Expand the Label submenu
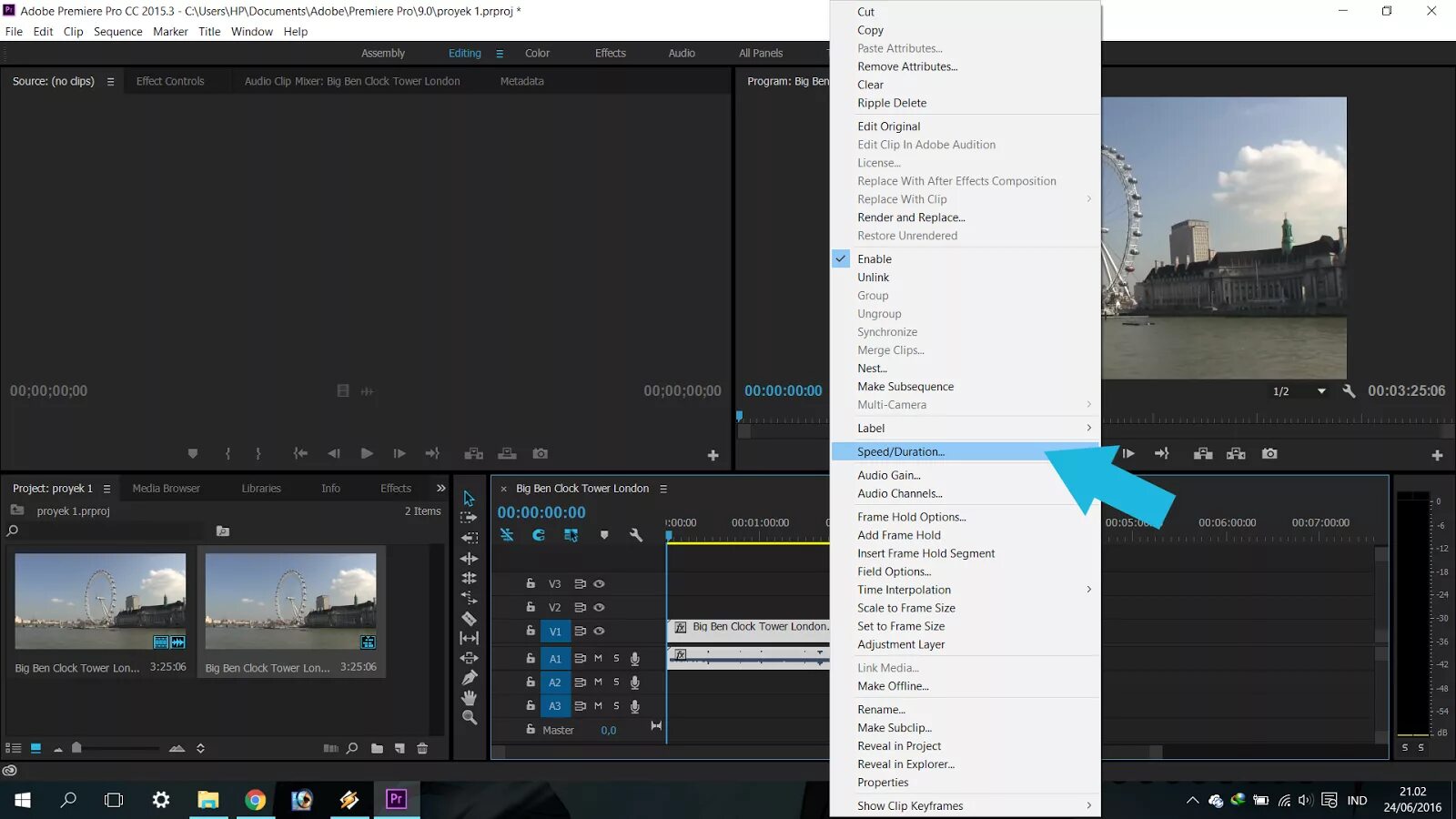The width and height of the screenshot is (1456, 819). point(965,428)
